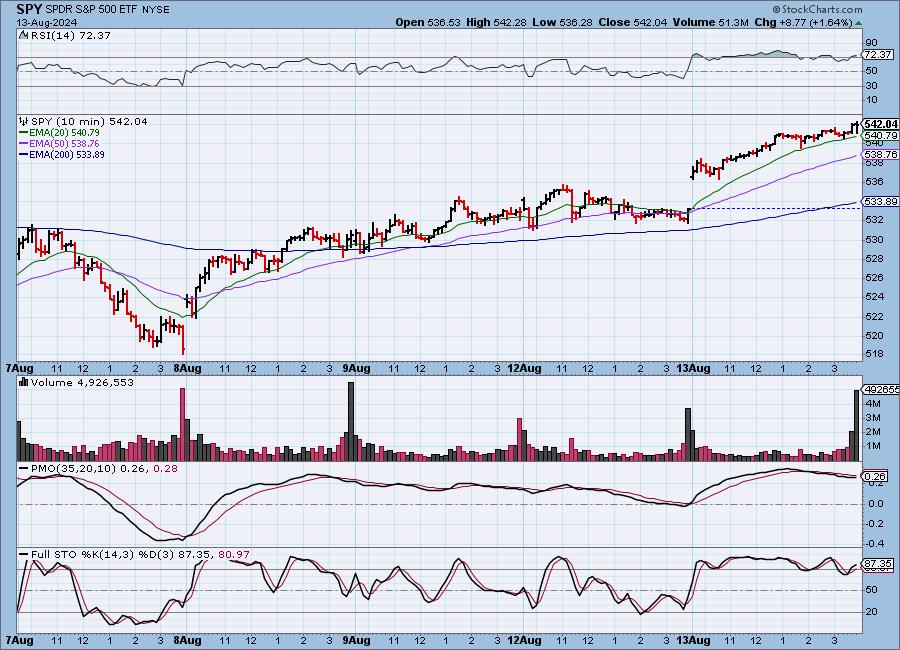Click the green up-triangle after the Chg value
This screenshot has height=650, width=900.
(858, 23)
